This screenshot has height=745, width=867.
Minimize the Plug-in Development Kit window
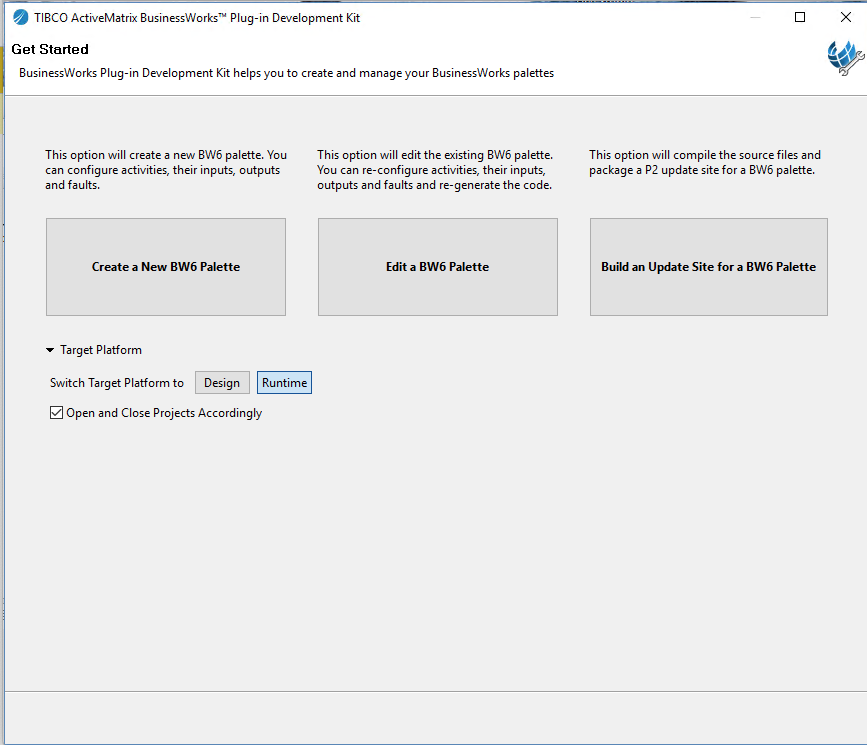755,17
